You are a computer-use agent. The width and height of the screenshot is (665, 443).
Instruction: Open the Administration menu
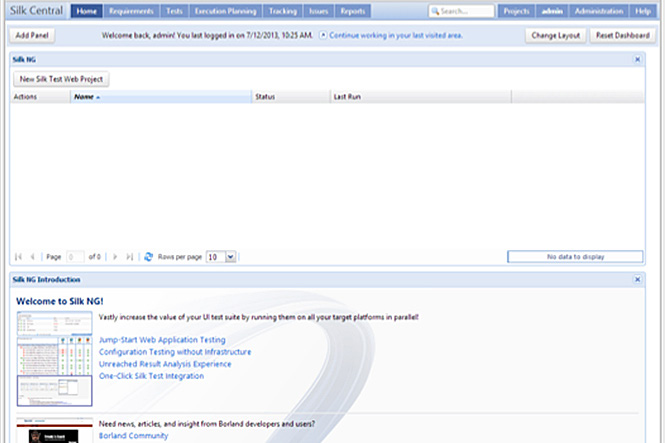[599, 11]
